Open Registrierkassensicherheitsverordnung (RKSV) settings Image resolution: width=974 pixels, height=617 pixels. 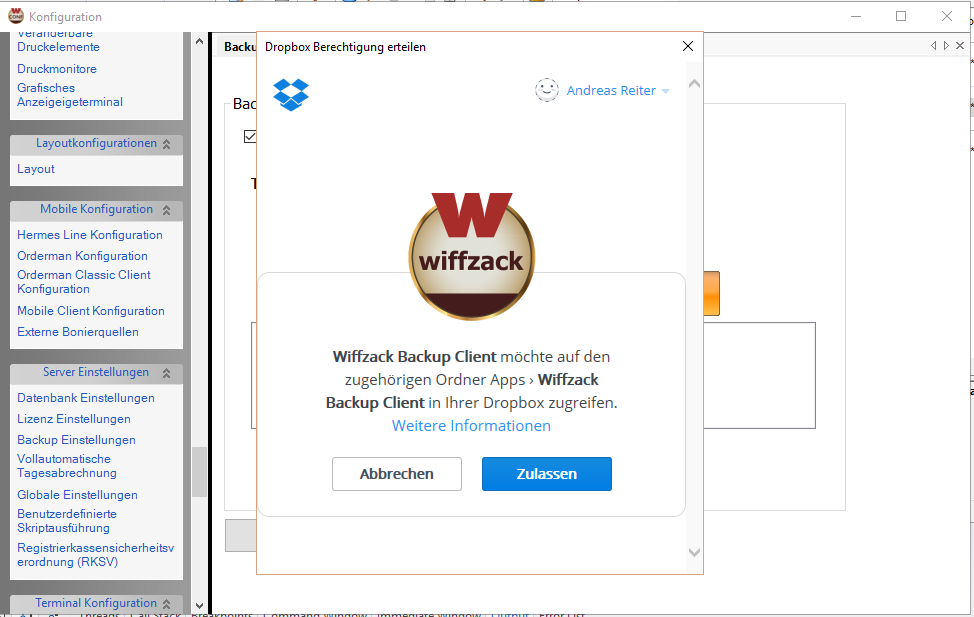point(95,555)
